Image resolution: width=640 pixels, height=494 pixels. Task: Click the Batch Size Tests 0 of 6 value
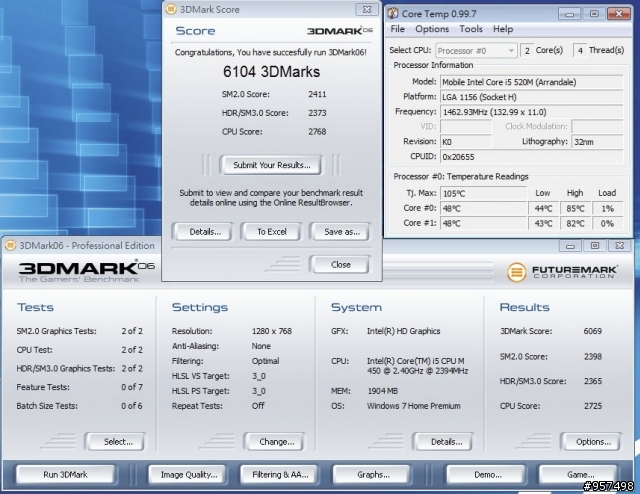point(132,406)
